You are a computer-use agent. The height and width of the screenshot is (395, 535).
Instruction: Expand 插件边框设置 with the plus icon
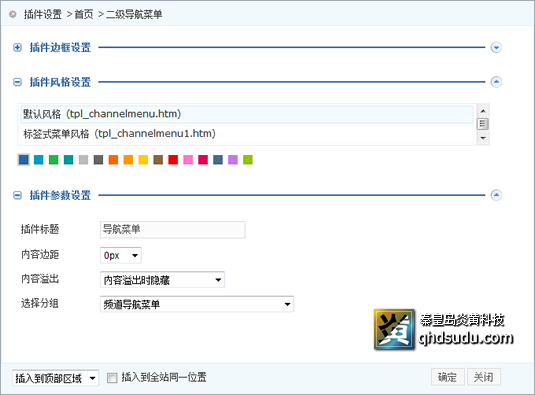pos(17,47)
